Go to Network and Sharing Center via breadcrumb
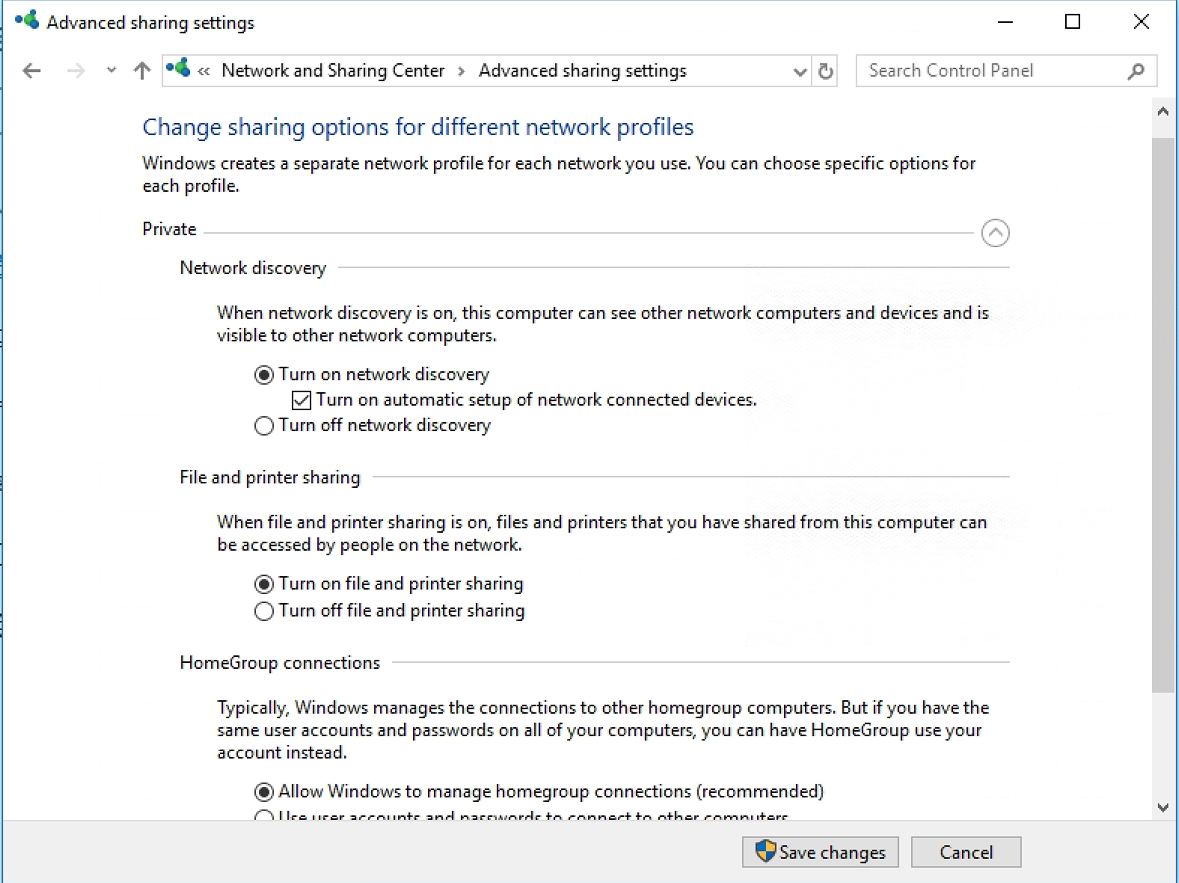1179x883 pixels. click(332, 70)
